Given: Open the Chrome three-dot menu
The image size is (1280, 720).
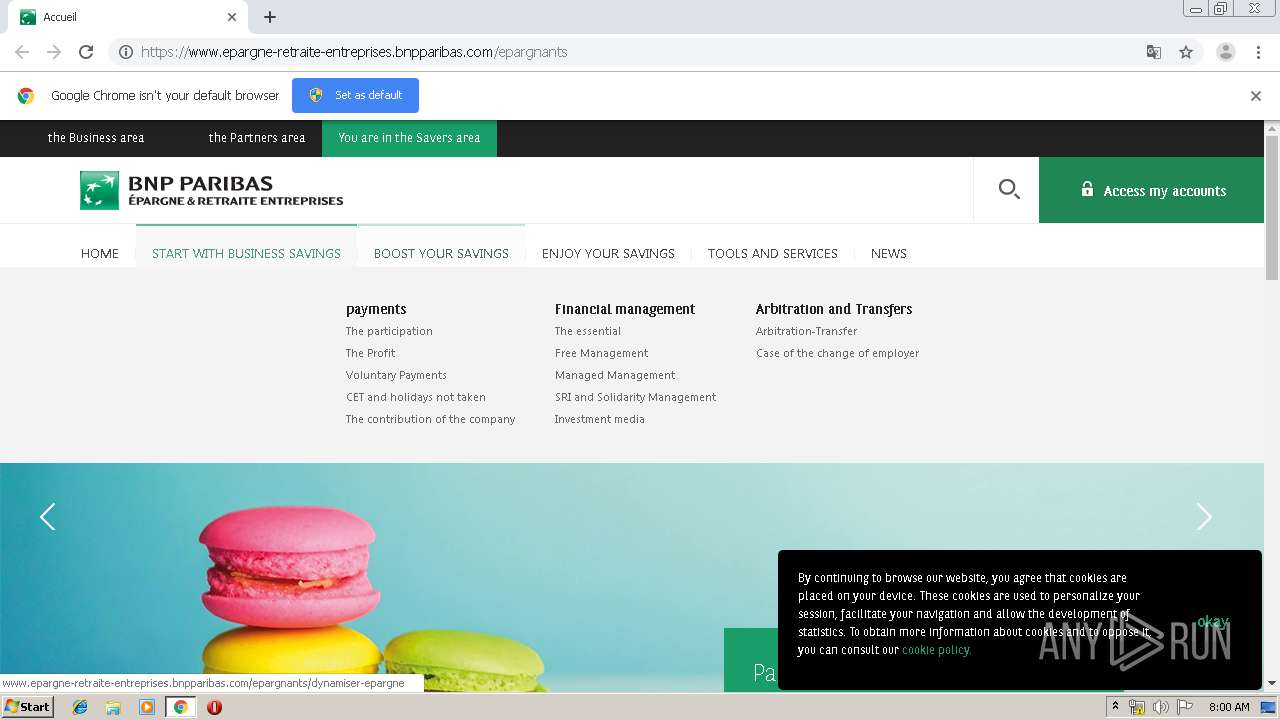Looking at the screenshot, I should pyautogui.click(x=1258, y=52).
